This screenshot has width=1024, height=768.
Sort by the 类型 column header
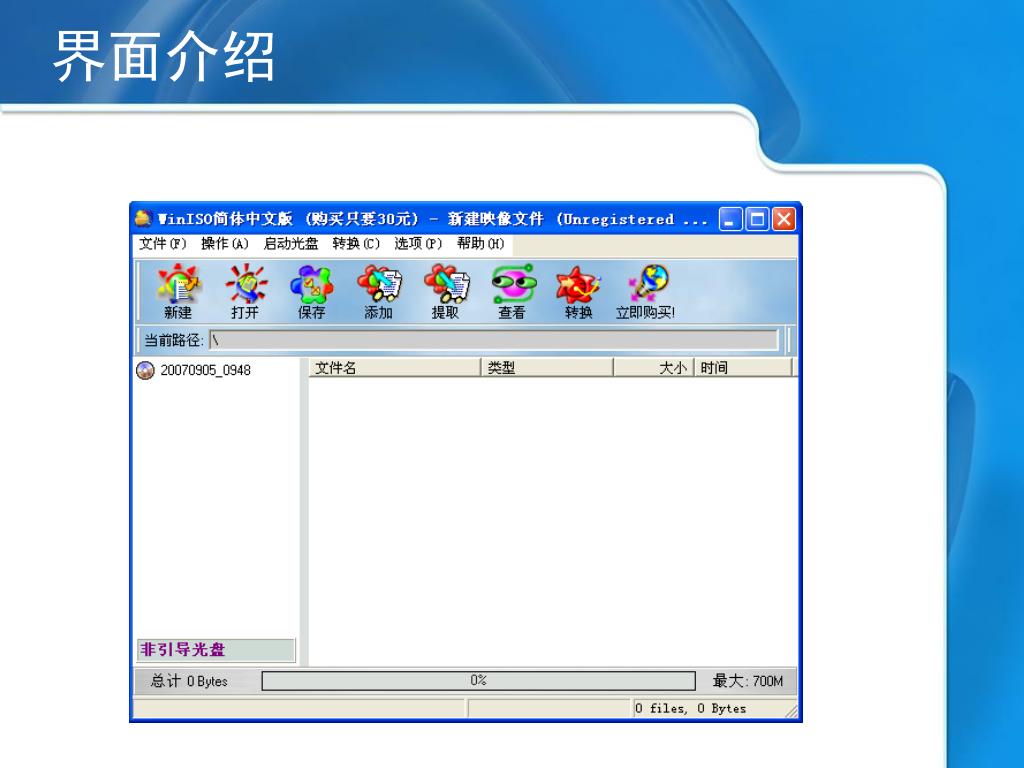(x=547, y=368)
